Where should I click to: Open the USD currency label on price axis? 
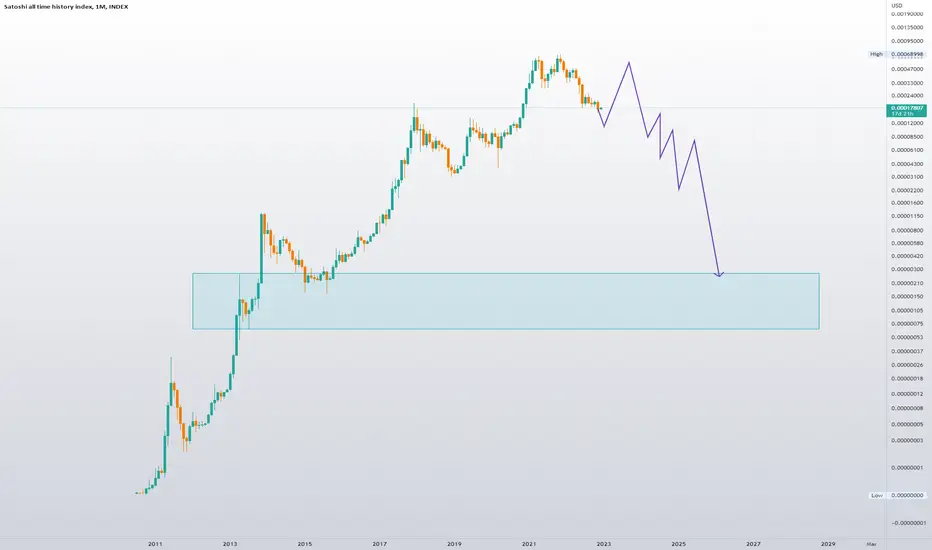(x=896, y=5)
